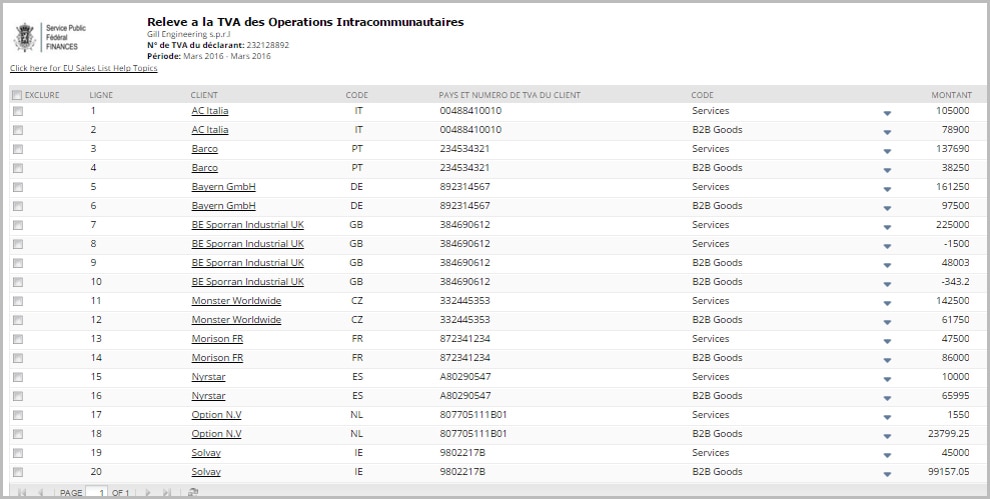Open Monster Worldwide link on line 11

pos(236,301)
